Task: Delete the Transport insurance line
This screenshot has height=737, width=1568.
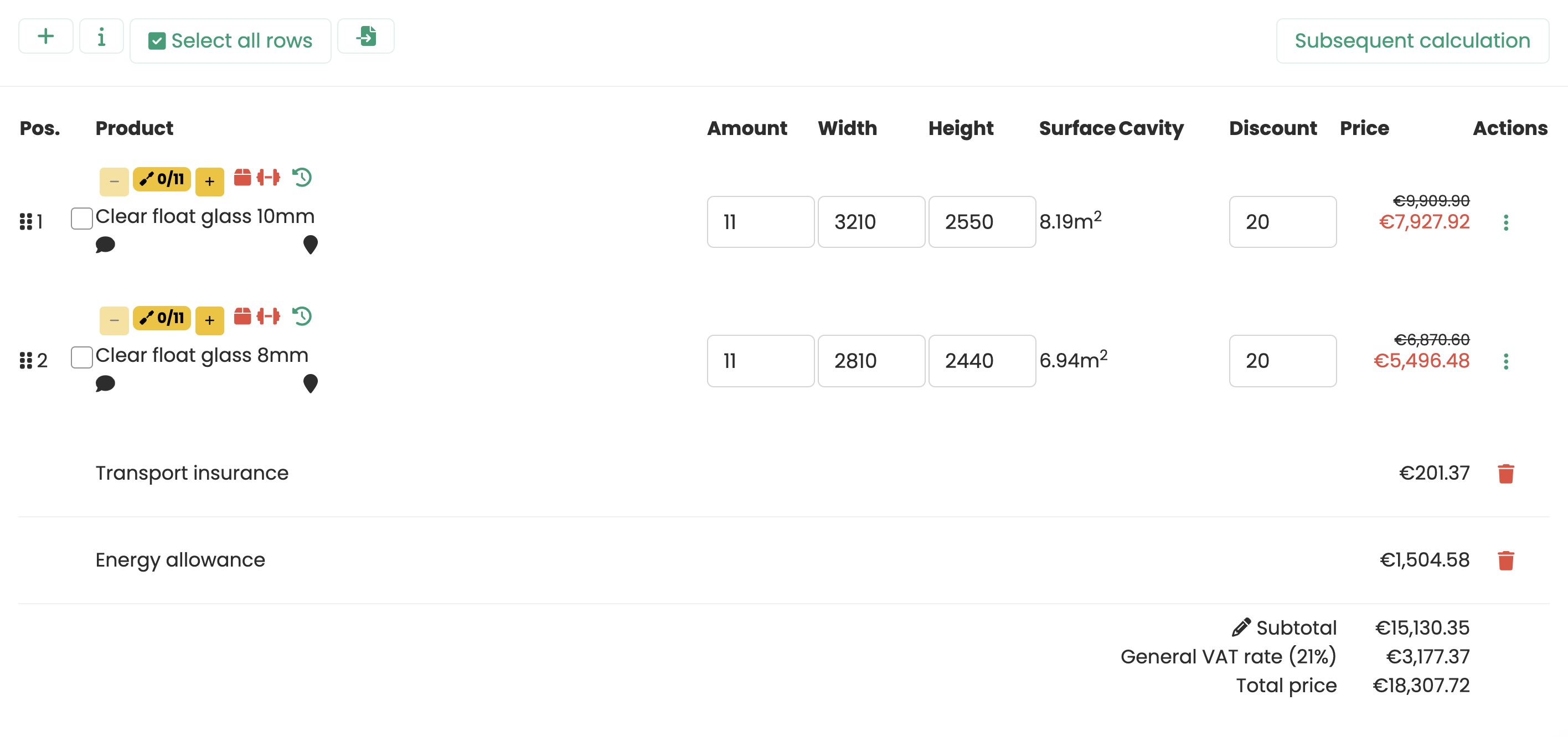Action: pos(1506,473)
